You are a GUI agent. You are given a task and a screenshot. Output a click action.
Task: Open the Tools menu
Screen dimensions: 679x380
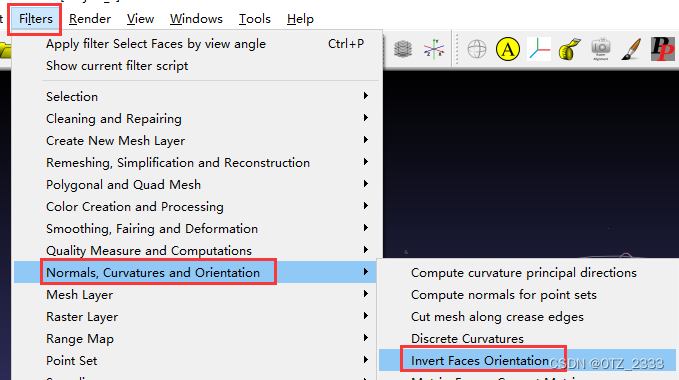coord(255,19)
